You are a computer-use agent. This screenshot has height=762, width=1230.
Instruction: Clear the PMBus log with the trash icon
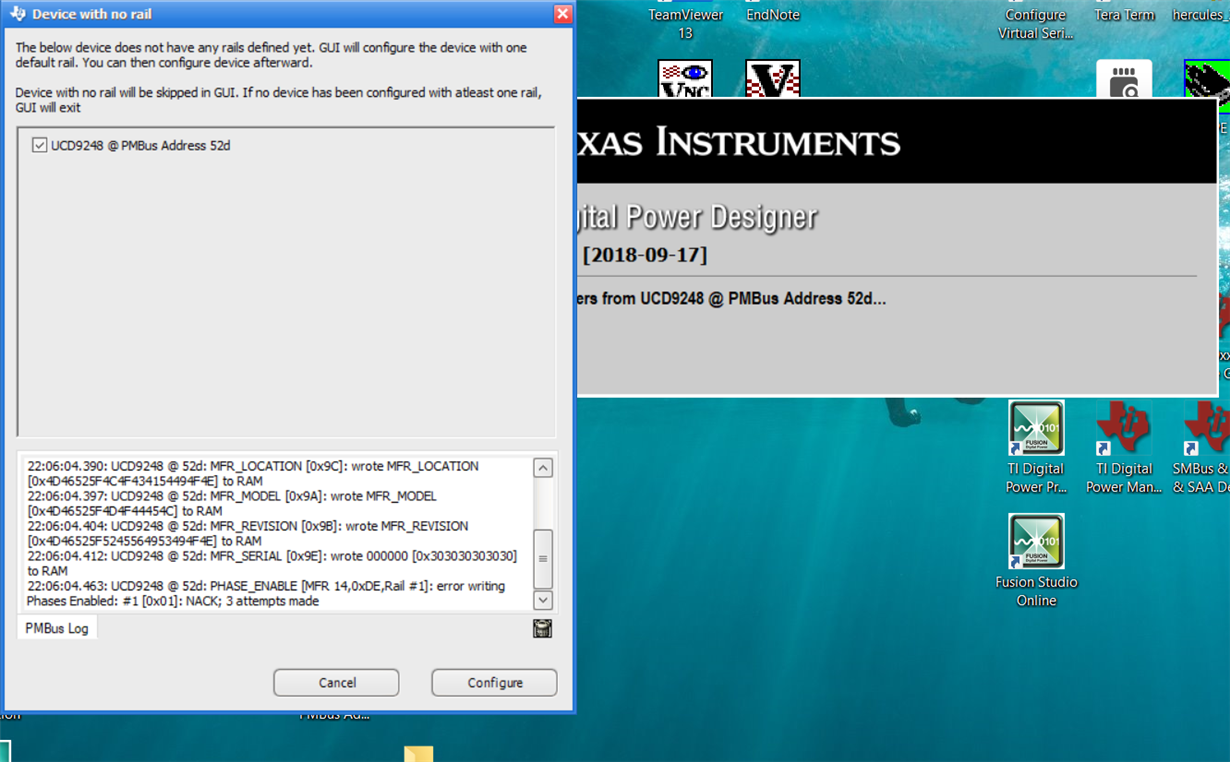[x=542, y=628]
